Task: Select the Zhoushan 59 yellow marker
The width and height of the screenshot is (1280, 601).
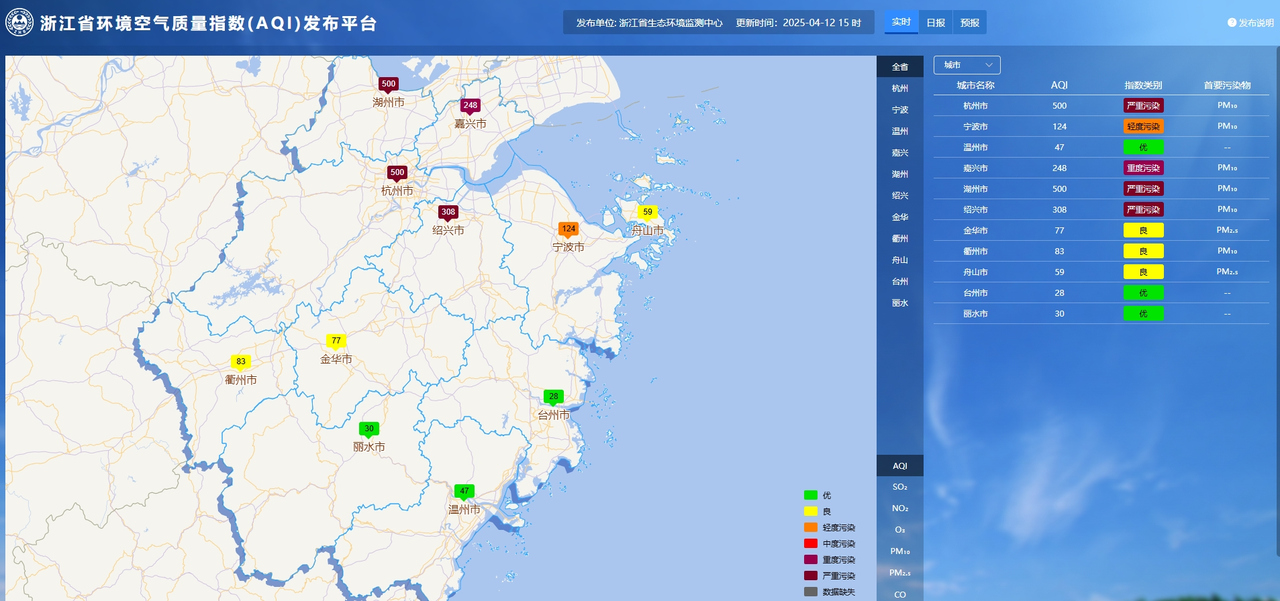Action: tap(647, 213)
